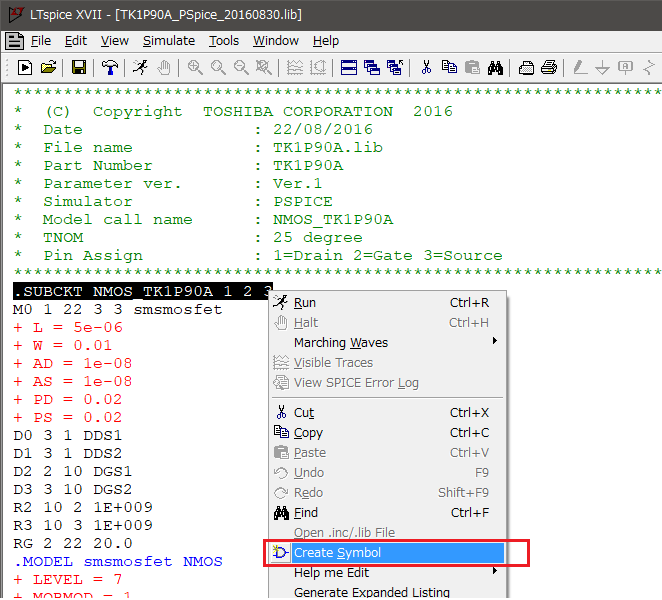The height and width of the screenshot is (600, 662).
Task: Click the 'M0 1 22 3 3 smsmosfet' line
Action: (x=117, y=310)
